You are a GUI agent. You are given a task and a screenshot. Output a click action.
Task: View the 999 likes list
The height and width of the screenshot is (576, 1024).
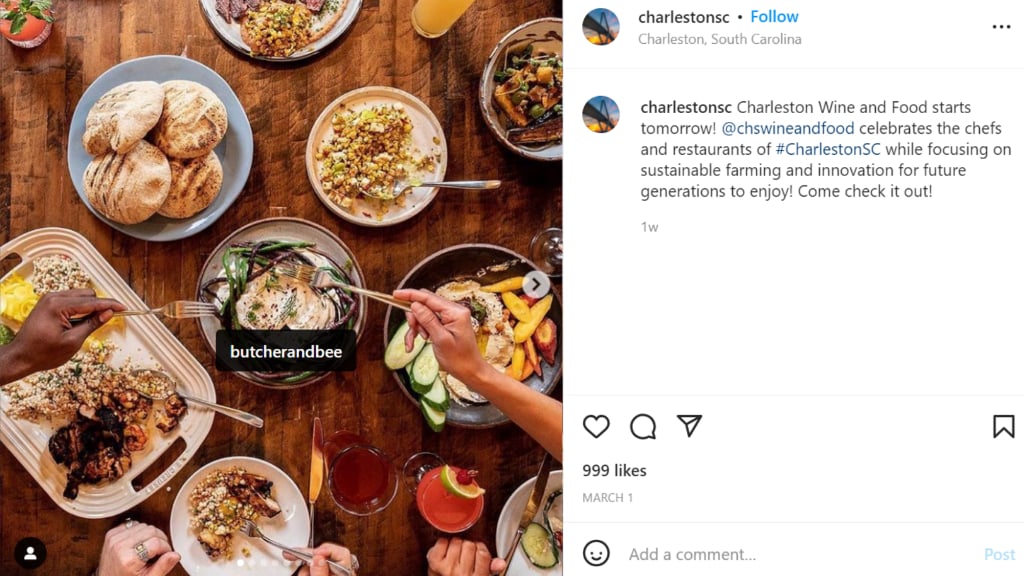[614, 470]
